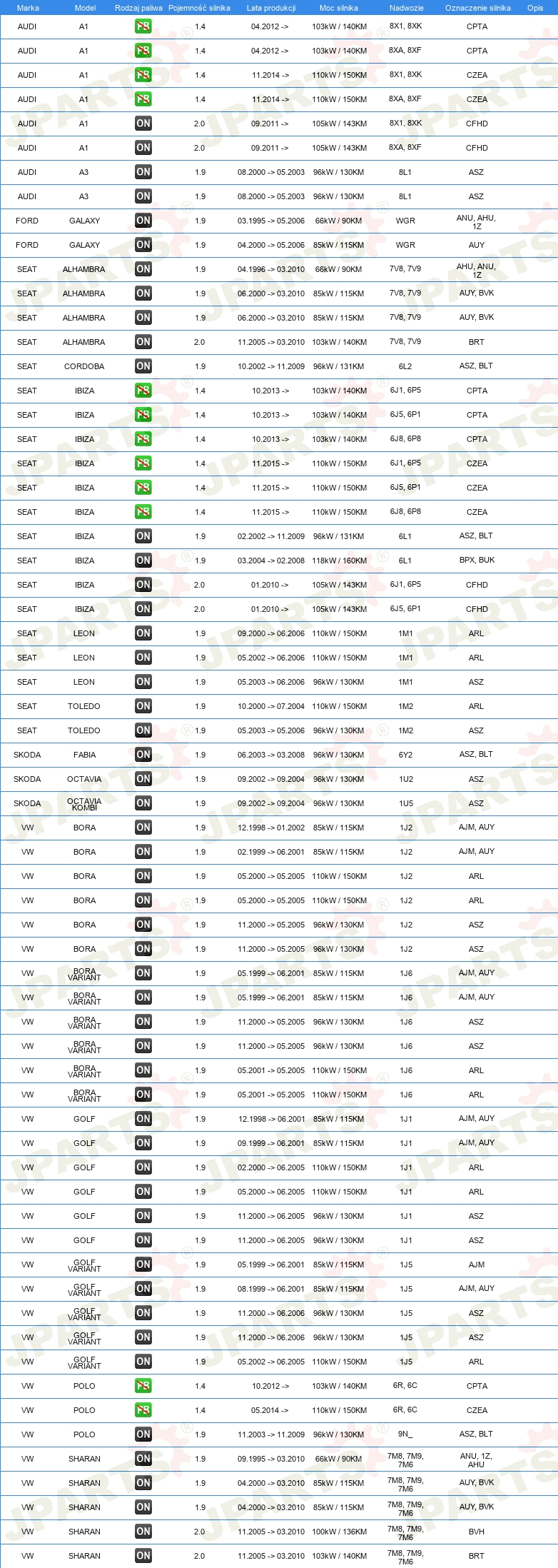Screen dimensions: 558x1568
Task: Click the 9N_ body code cell
Action: point(405,1434)
